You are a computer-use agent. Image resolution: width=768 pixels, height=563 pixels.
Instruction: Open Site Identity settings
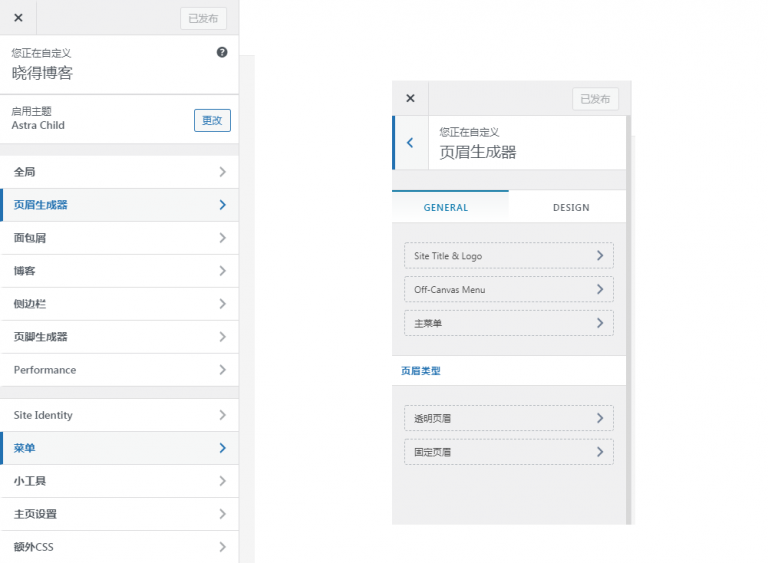point(119,415)
